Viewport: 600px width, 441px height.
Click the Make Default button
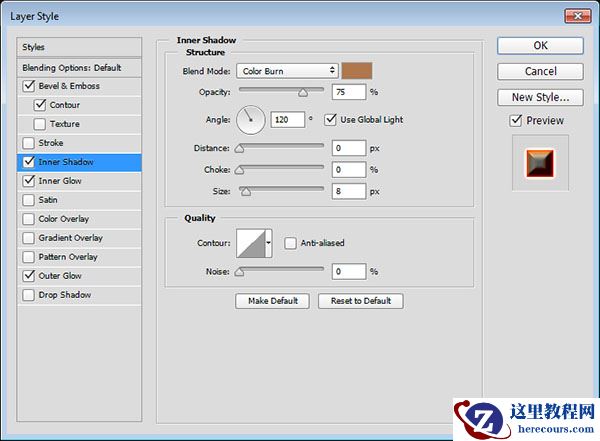(x=272, y=301)
